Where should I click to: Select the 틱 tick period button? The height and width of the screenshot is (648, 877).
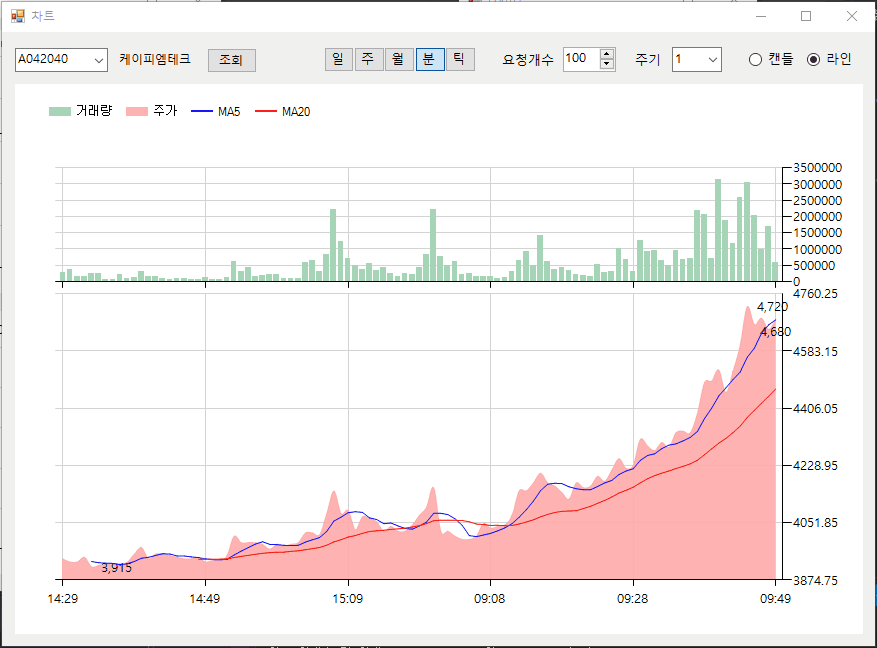(x=460, y=59)
